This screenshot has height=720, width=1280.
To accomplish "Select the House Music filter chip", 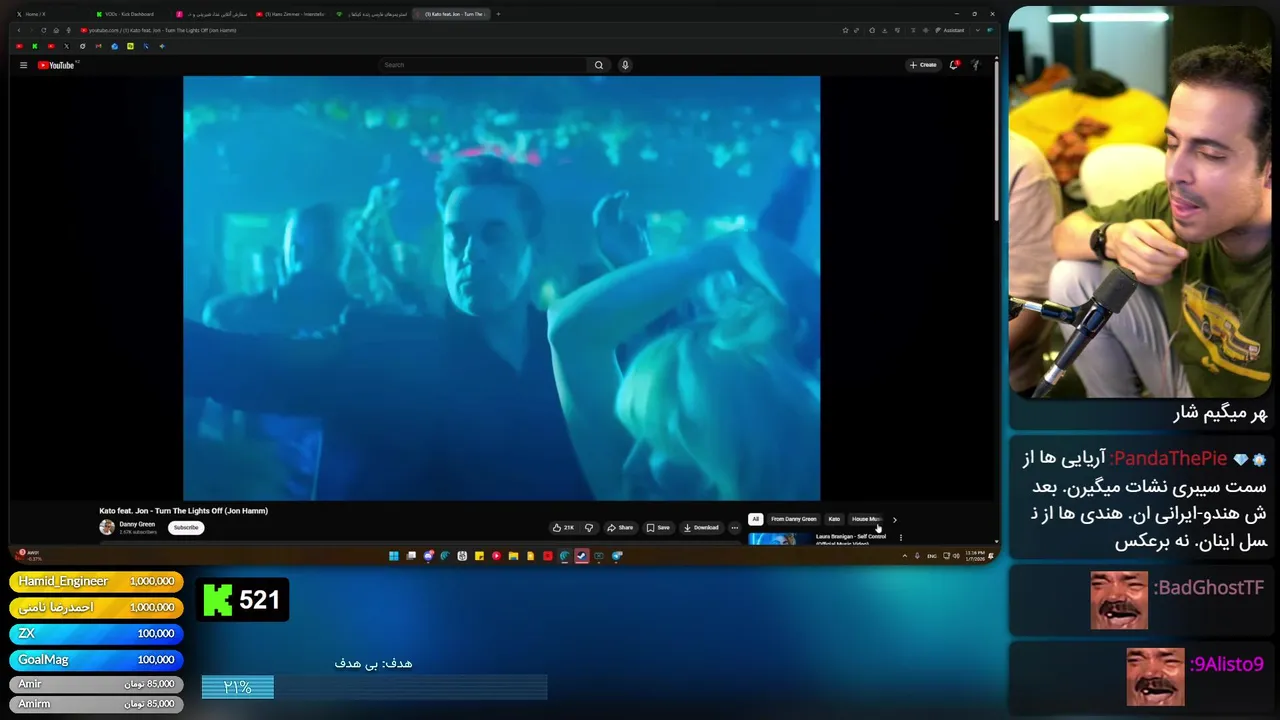I will (866, 519).
